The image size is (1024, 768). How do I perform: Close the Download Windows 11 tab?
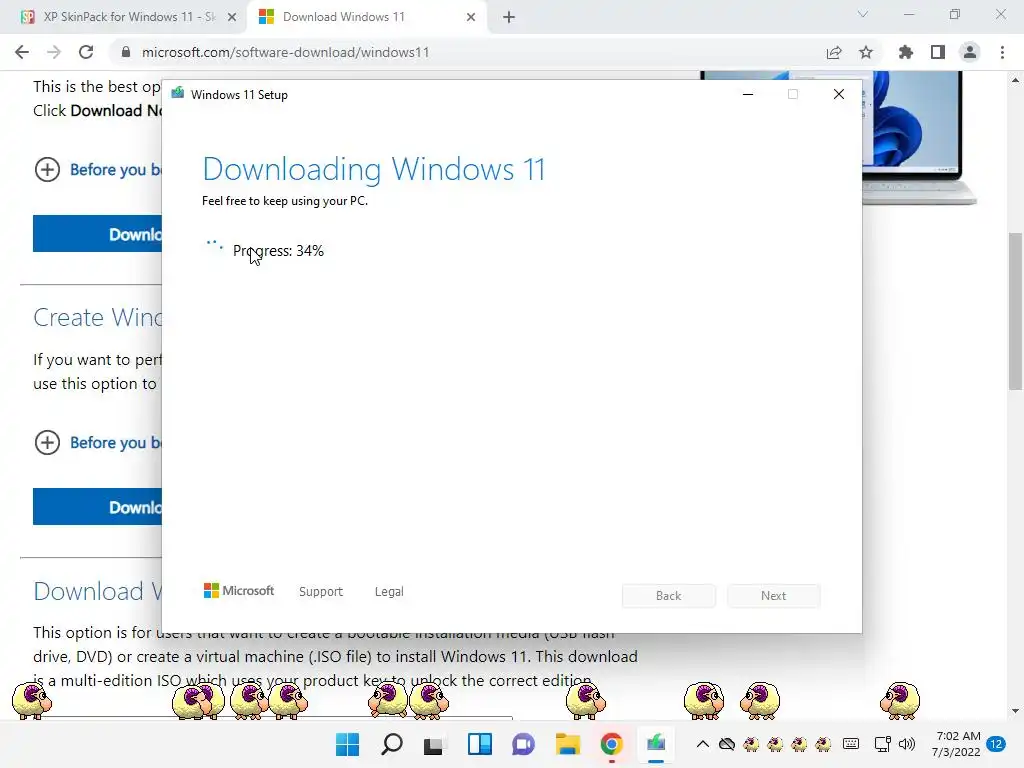(471, 17)
